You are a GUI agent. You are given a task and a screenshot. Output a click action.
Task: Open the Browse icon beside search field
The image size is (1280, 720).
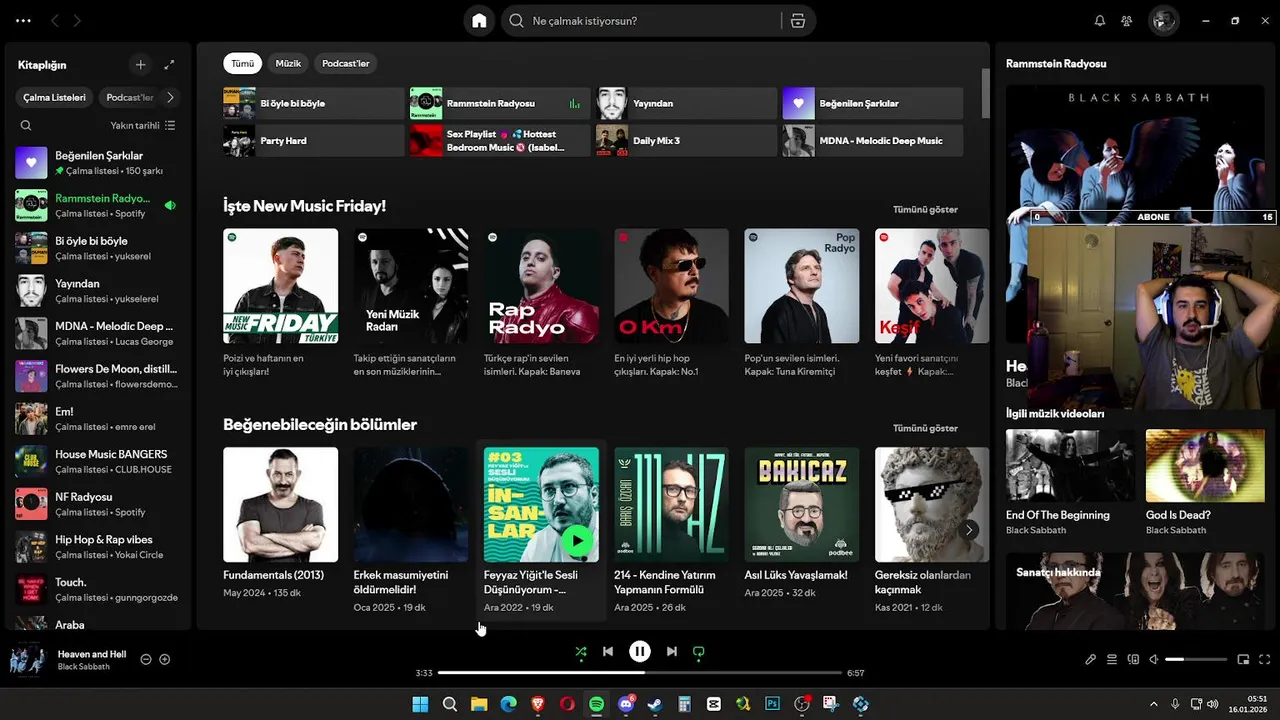pos(797,21)
